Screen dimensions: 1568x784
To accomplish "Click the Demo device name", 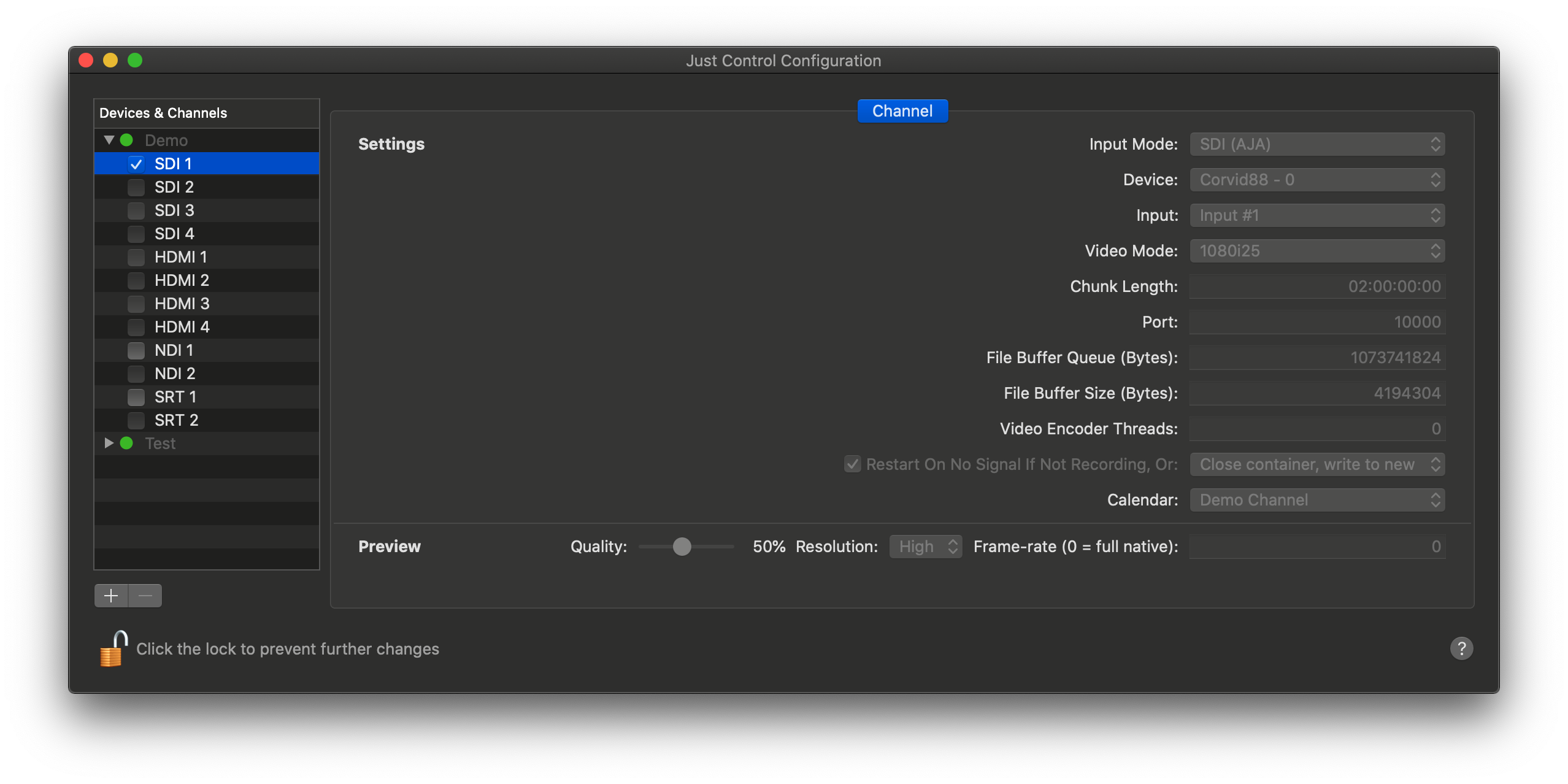I will (166, 140).
